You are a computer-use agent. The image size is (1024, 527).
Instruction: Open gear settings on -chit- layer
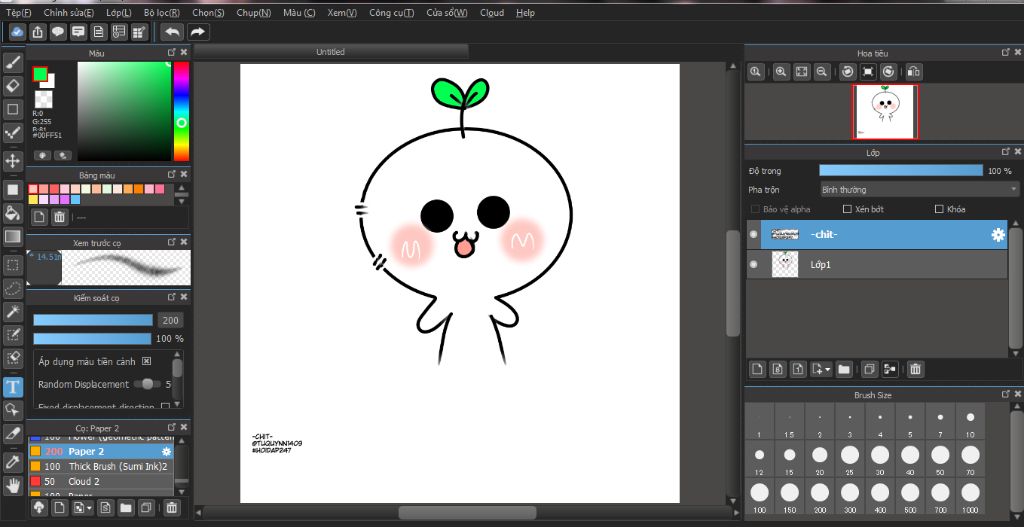tap(998, 235)
